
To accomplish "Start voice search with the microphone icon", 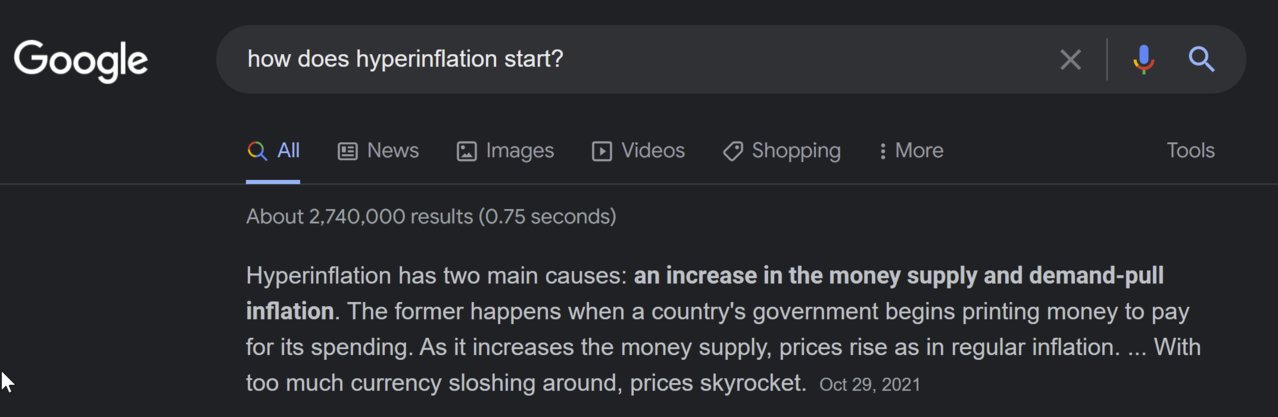I will 1144,60.
